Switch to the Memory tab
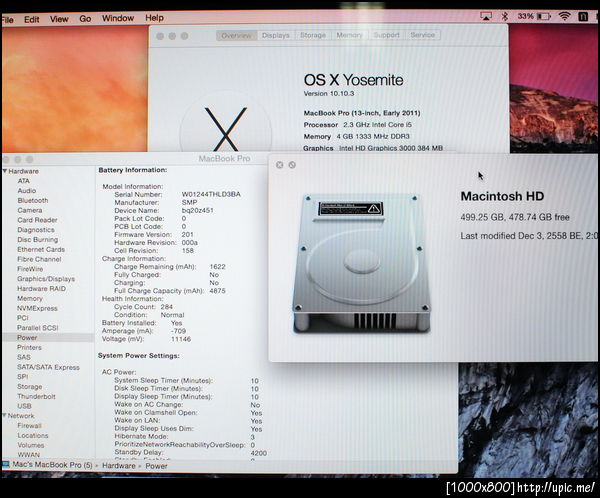The height and width of the screenshot is (498, 600). pos(349,35)
